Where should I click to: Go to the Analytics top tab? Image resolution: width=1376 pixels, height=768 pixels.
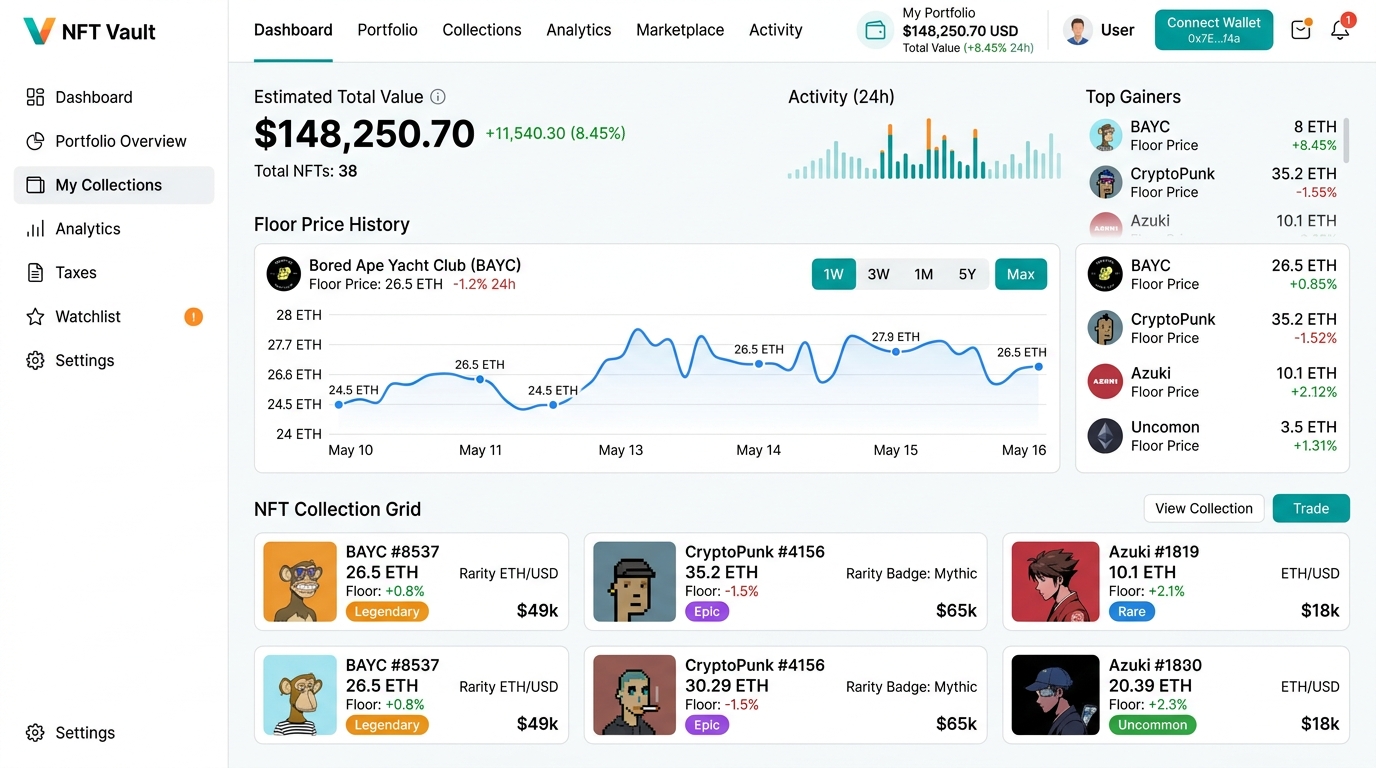click(579, 30)
